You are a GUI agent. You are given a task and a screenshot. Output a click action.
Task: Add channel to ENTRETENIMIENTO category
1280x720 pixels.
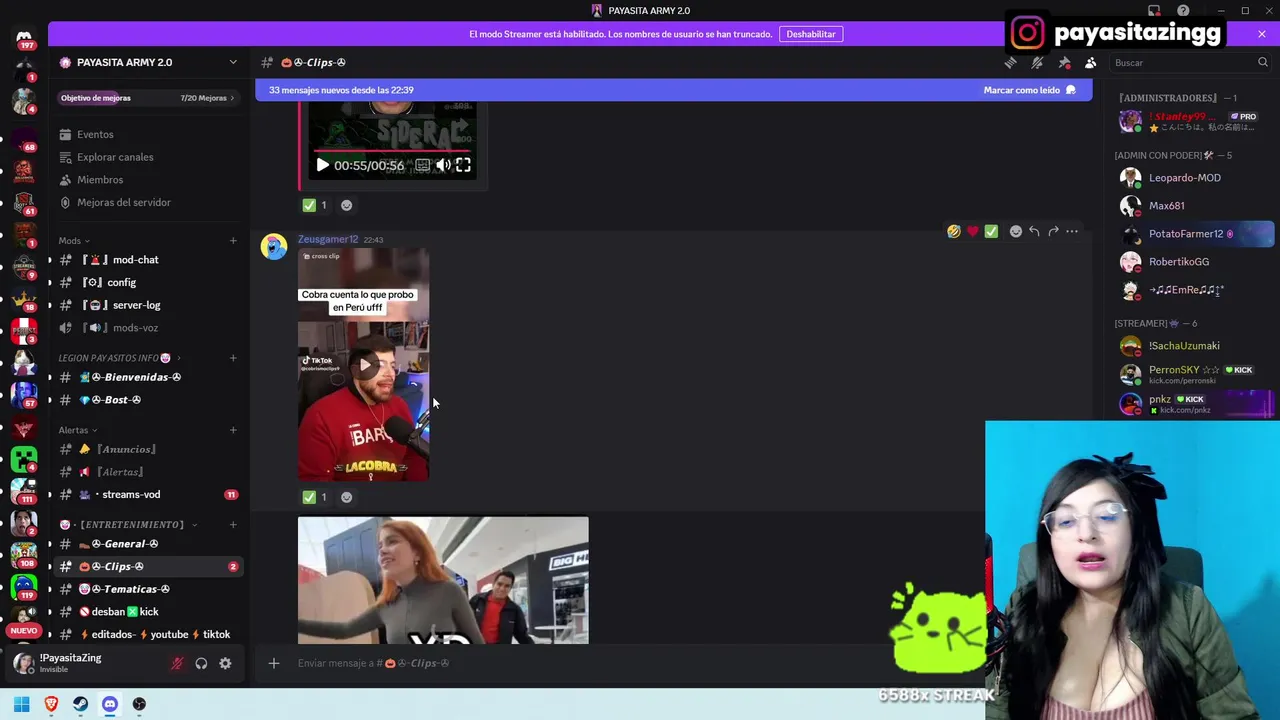233,524
